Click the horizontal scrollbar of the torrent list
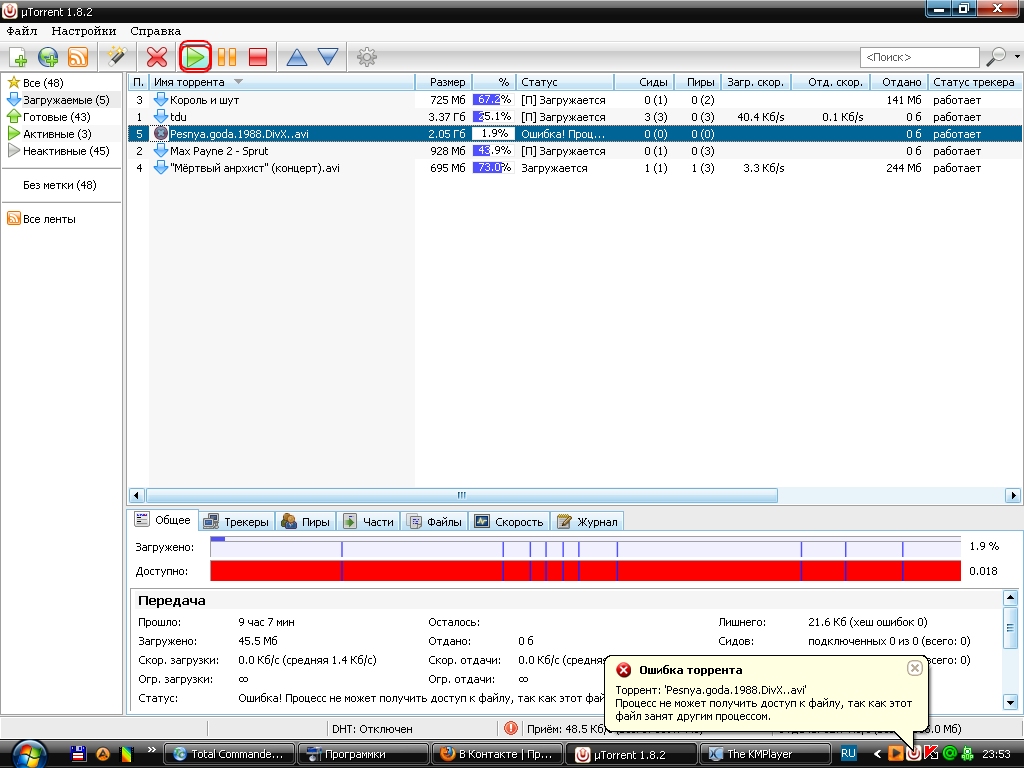The width and height of the screenshot is (1024, 768). [460, 495]
